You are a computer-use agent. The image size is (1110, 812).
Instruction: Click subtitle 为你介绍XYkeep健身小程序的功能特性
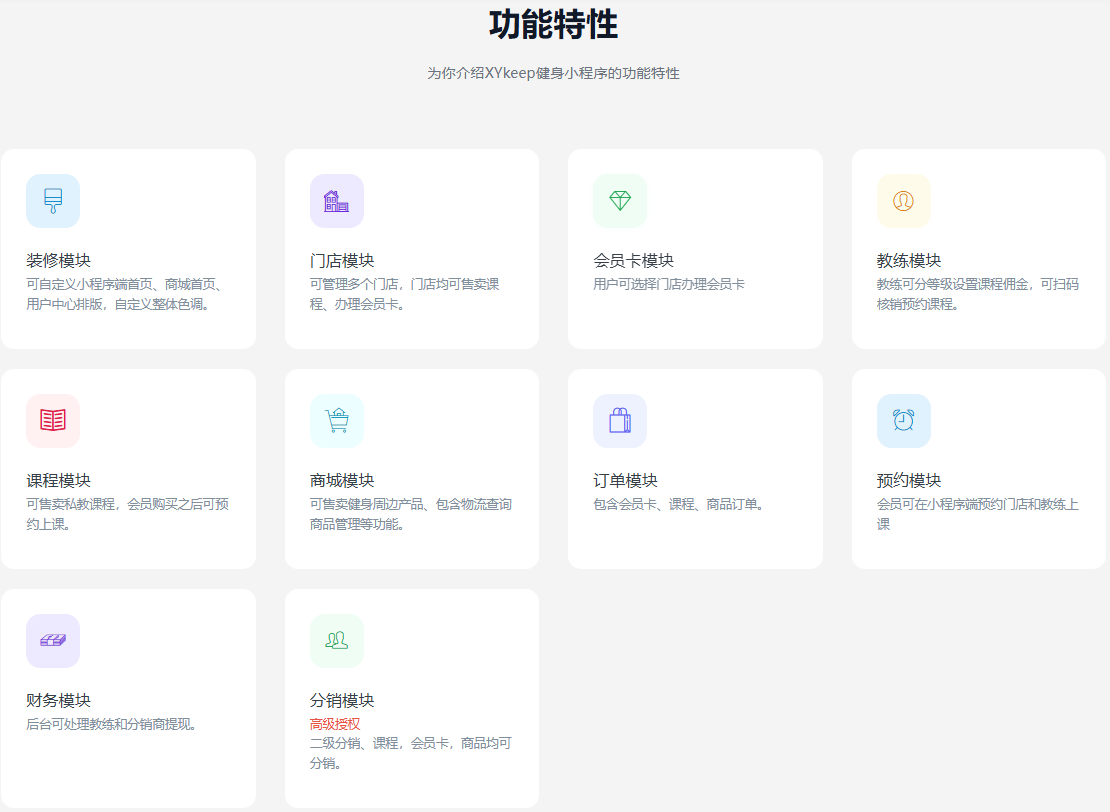tap(554, 73)
